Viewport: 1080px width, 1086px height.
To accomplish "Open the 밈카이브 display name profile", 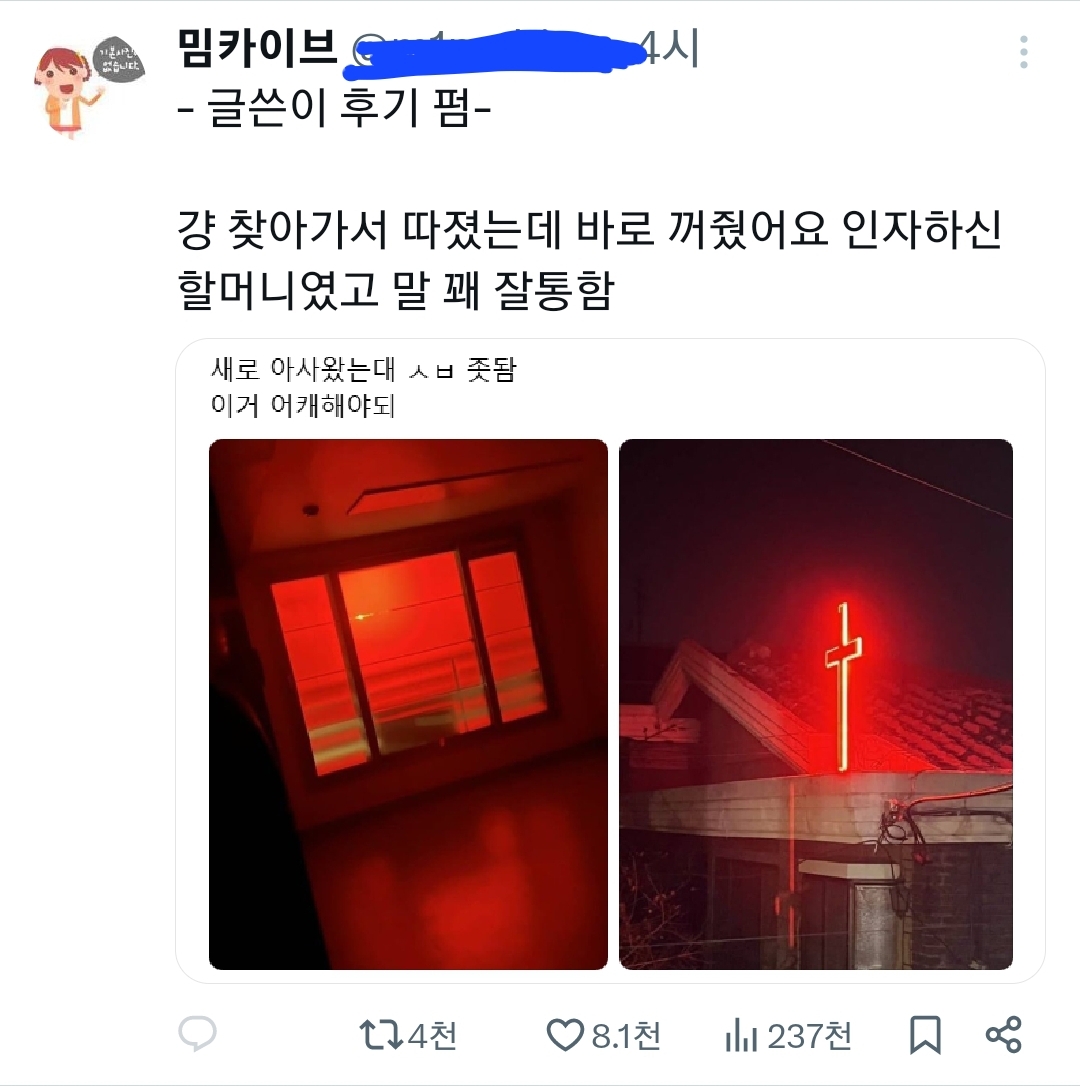I will coord(257,48).
